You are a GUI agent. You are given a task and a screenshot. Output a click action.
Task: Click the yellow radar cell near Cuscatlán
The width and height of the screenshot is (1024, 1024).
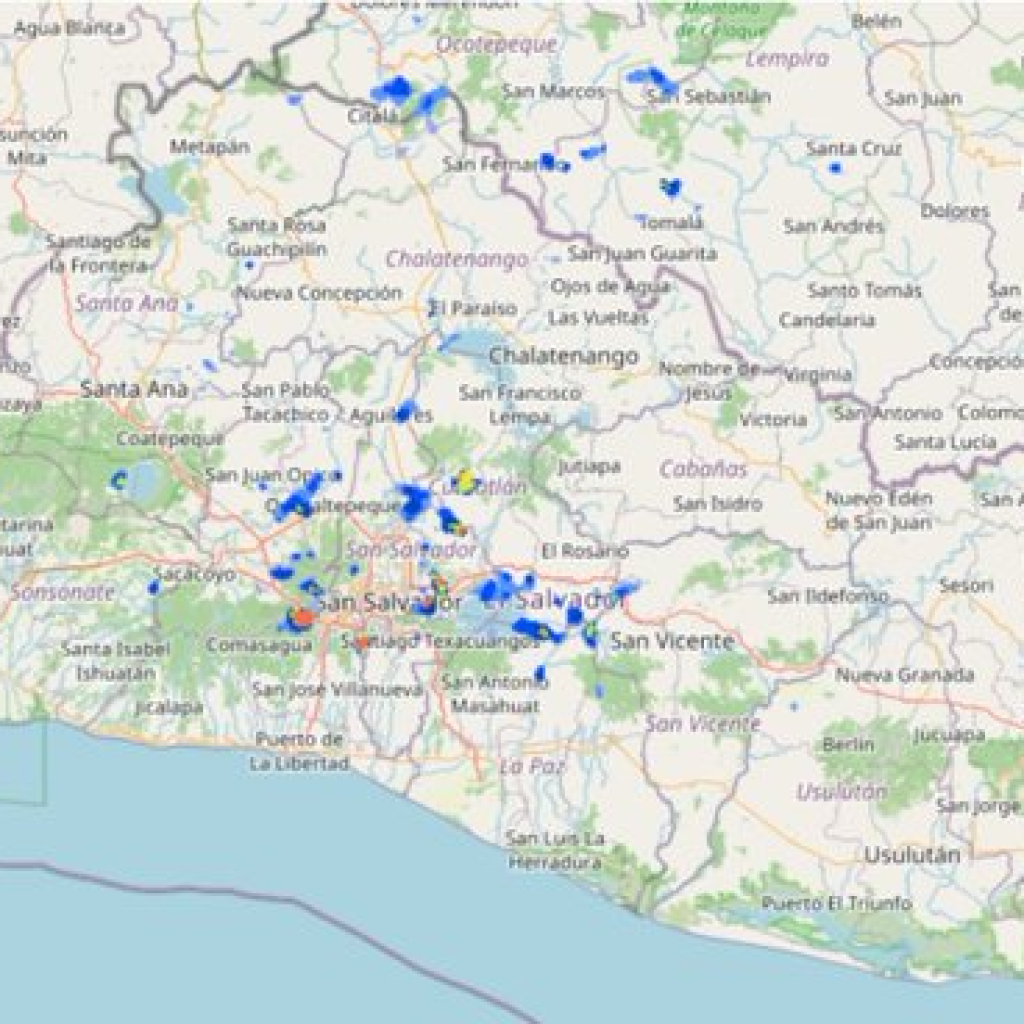tap(466, 481)
